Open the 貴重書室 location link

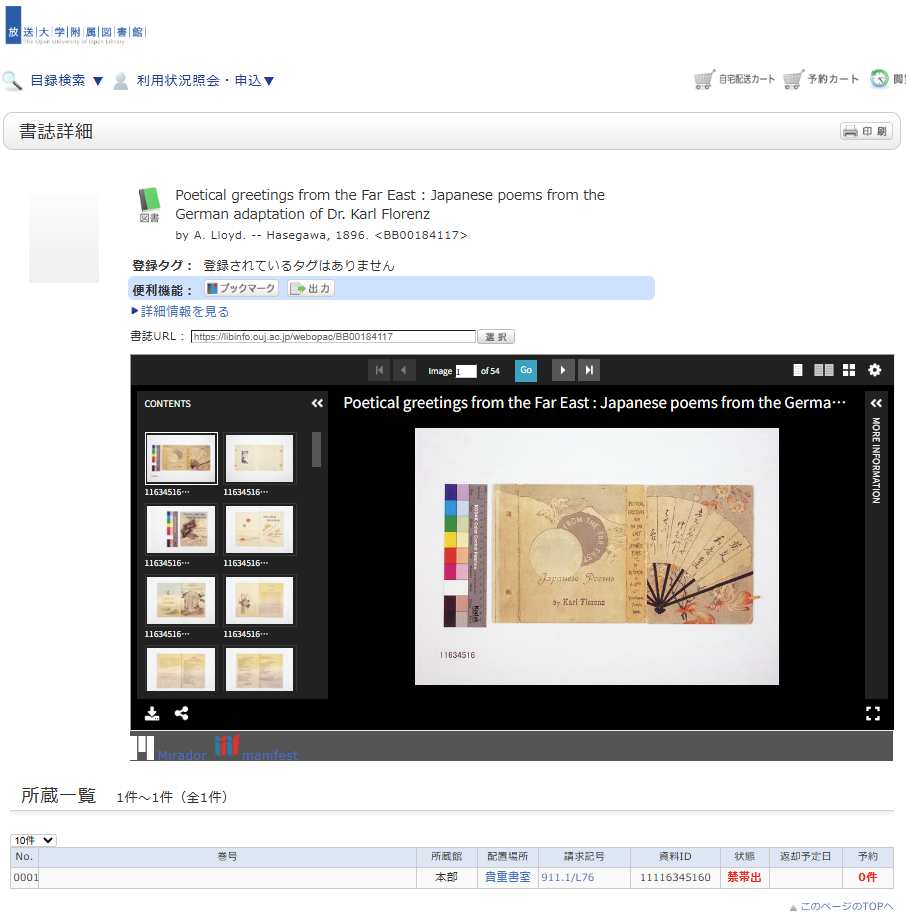(x=508, y=877)
